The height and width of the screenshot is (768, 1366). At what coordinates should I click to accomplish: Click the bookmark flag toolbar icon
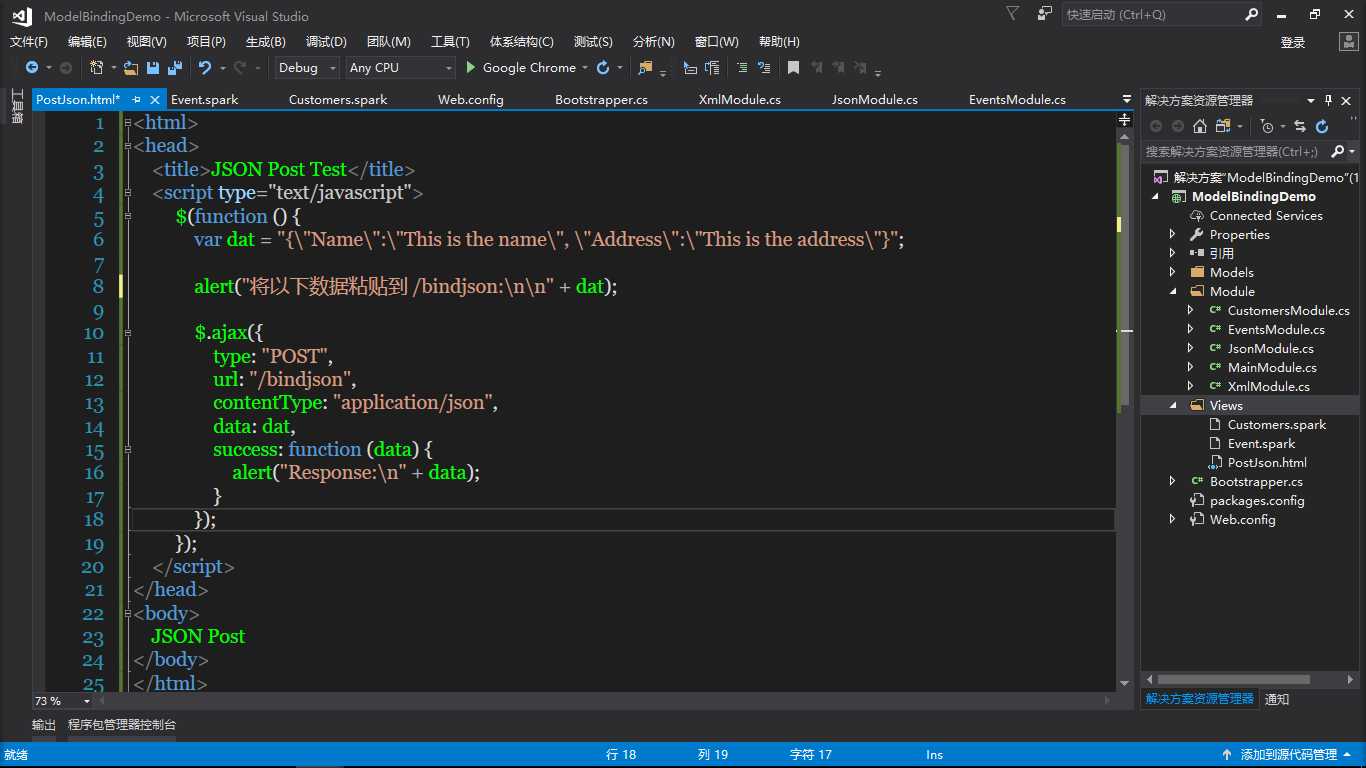click(793, 68)
